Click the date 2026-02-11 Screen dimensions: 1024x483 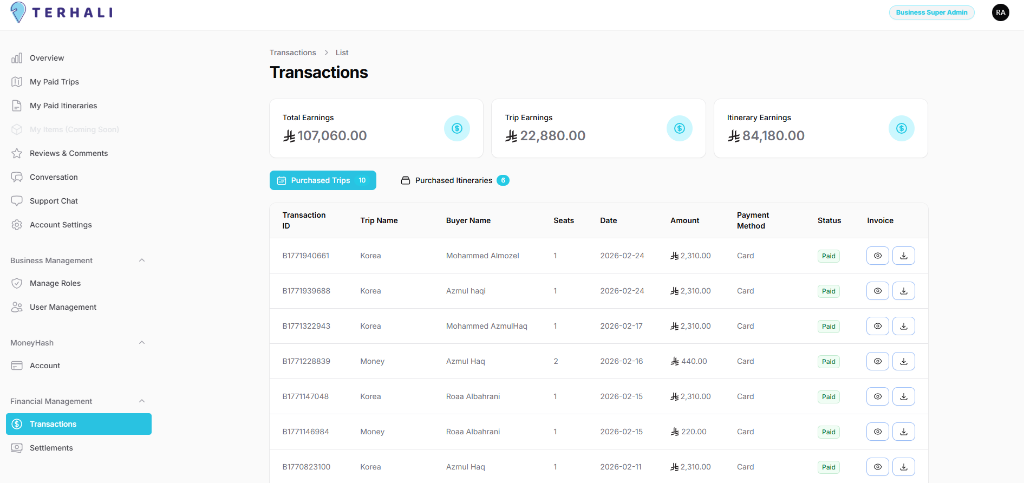(x=622, y=467)
